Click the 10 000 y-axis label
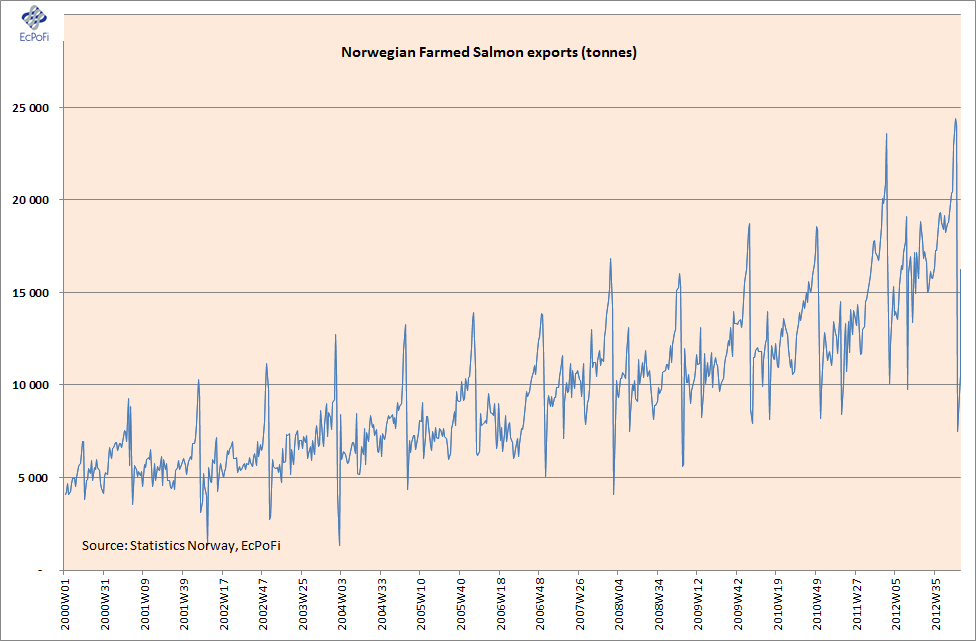Viewport: 976px width, 641px height. 30,385
